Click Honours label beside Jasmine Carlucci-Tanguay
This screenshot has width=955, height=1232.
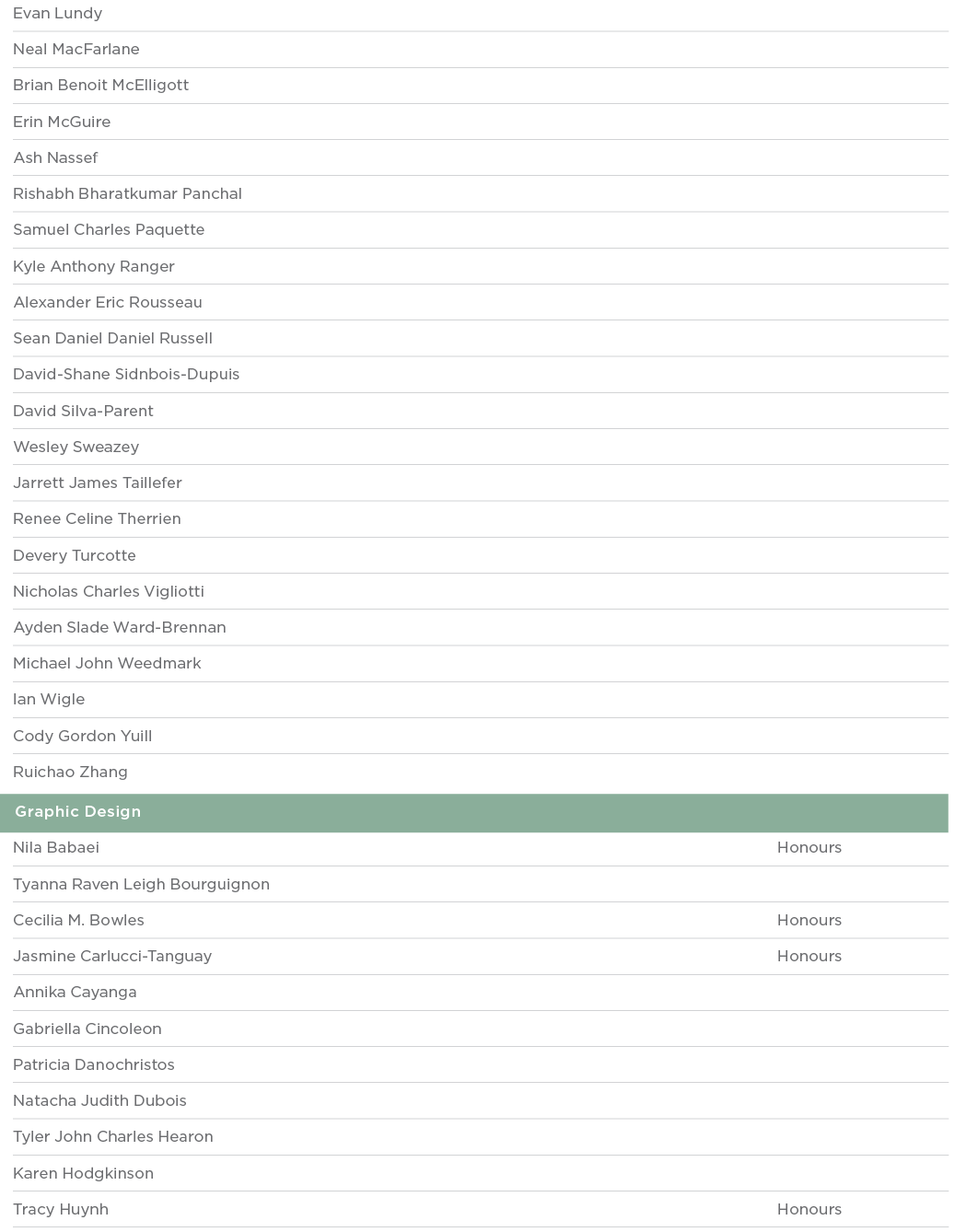[x=809, y=957]
